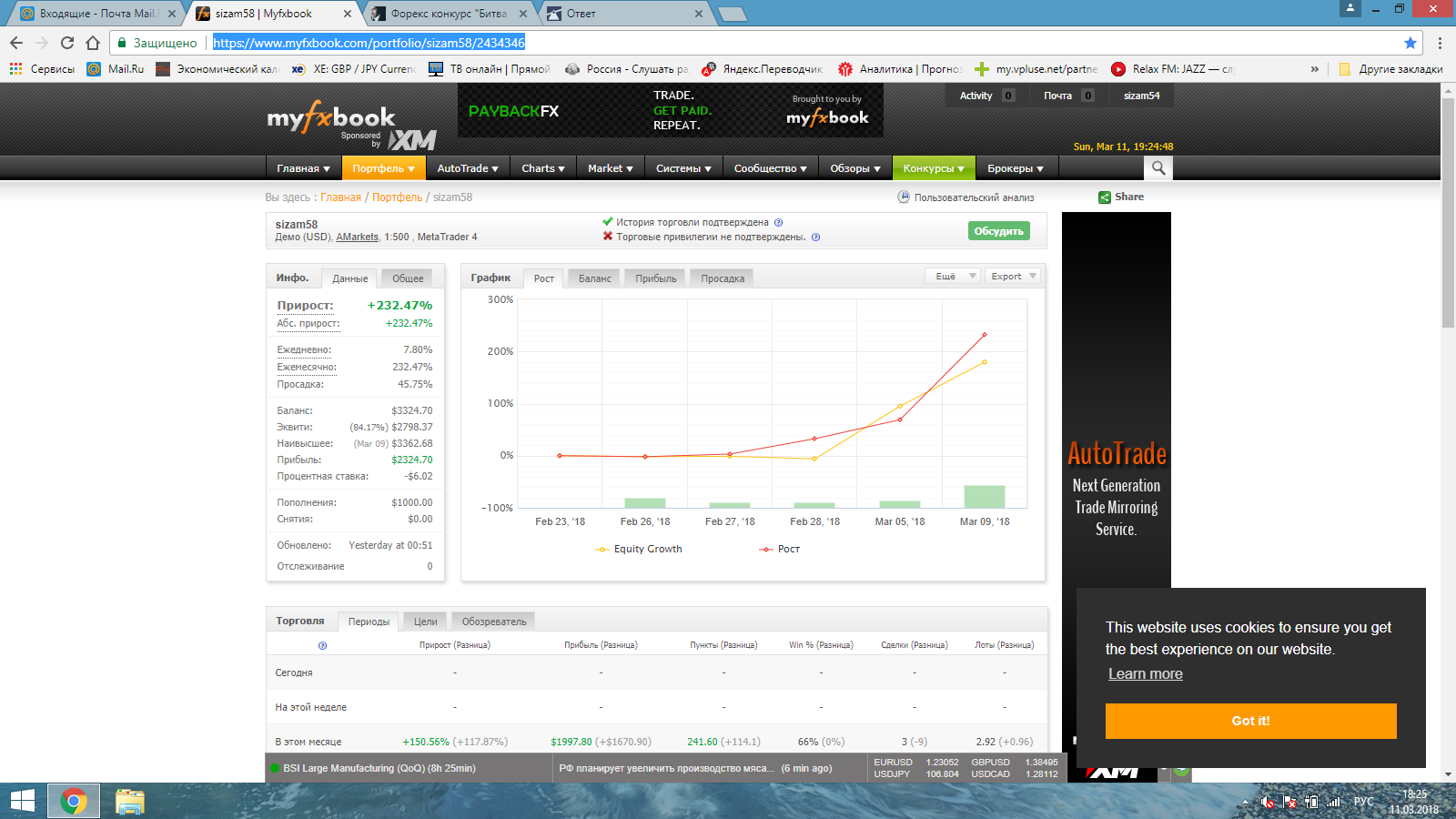This screenshot has height=819, width=1456.
Task: Switch РУС keyboard language indicator
Action: click(1363, 802)
